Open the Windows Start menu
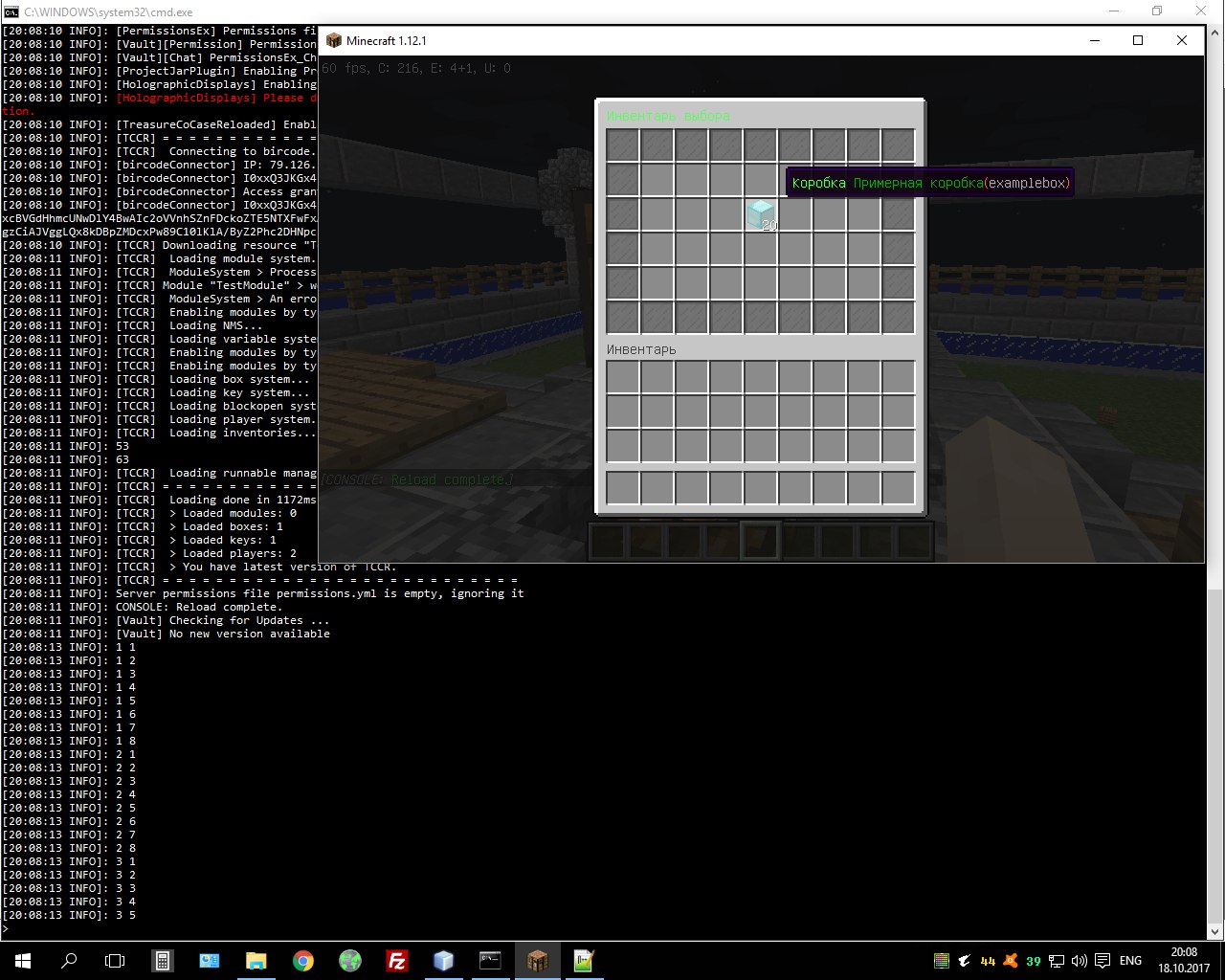The image size is (1225, 980). point(21,960)
